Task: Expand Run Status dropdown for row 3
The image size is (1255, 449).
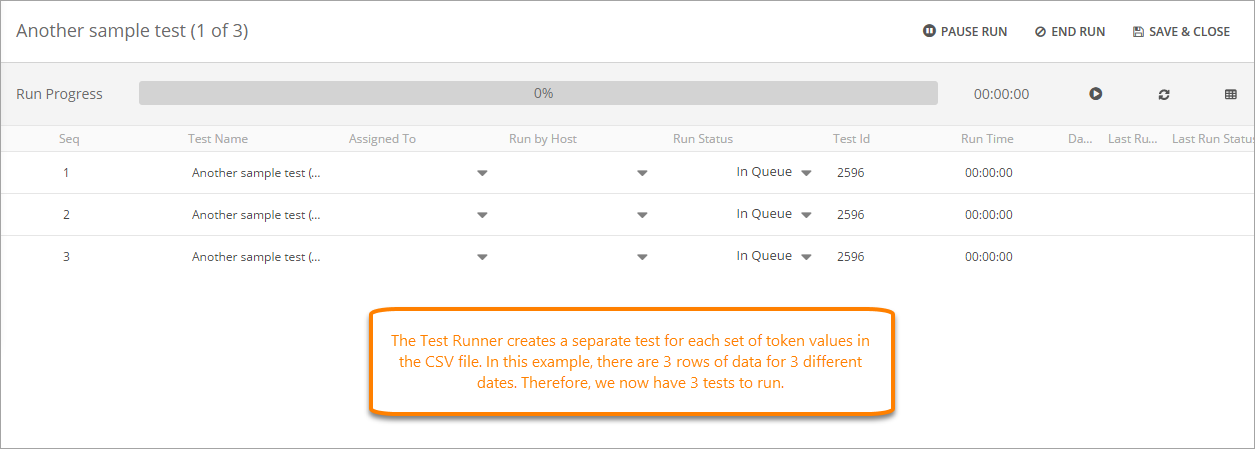Action: click(806, 257)
